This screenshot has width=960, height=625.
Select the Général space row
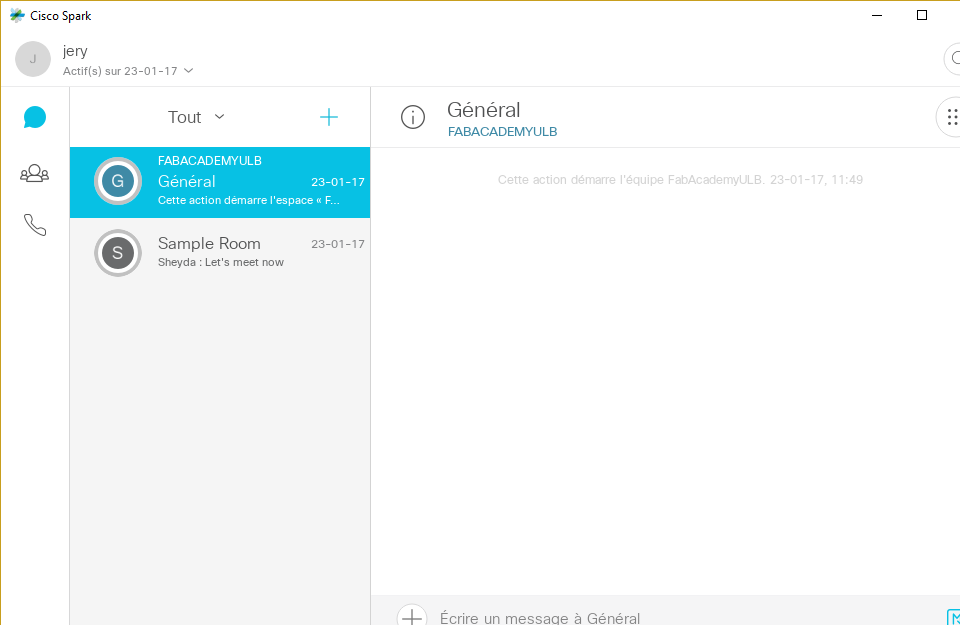pos(220,182)
